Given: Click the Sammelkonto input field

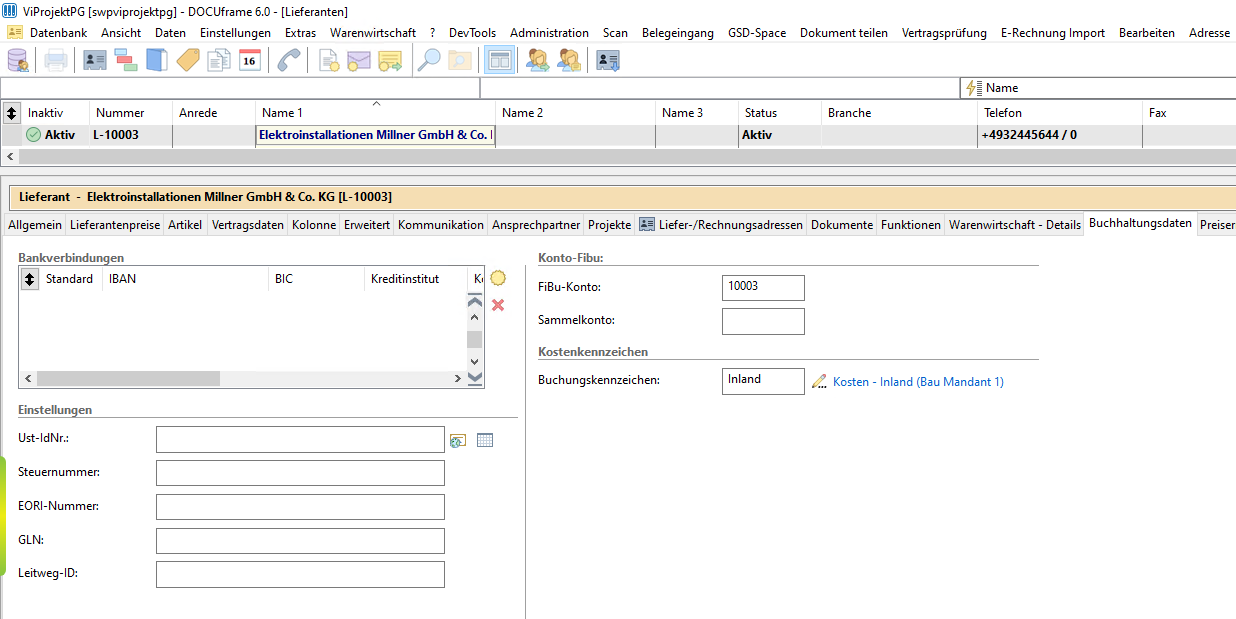Looking at the screenshot, I should pos(763,321).
